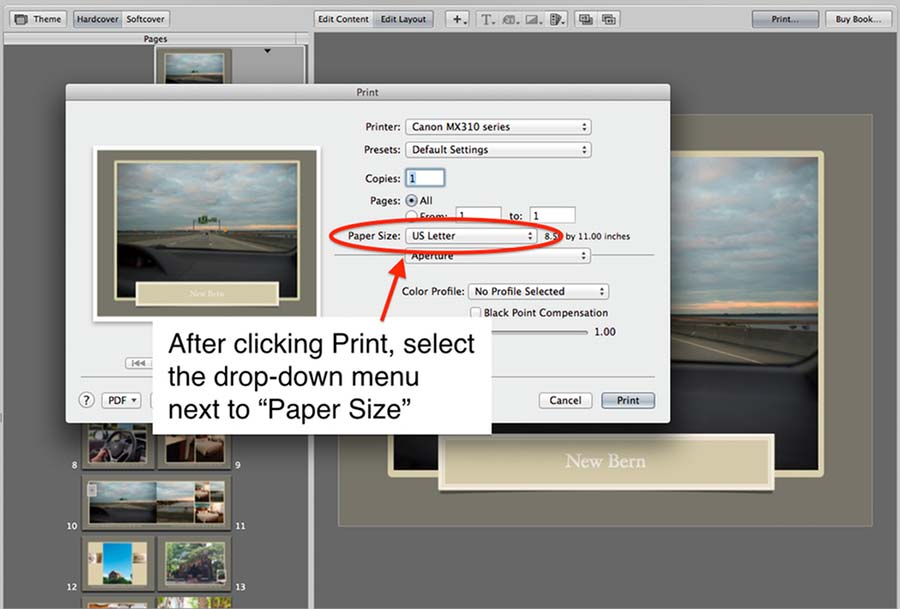
Task: Select the All pages radio button
Action: 411,200
